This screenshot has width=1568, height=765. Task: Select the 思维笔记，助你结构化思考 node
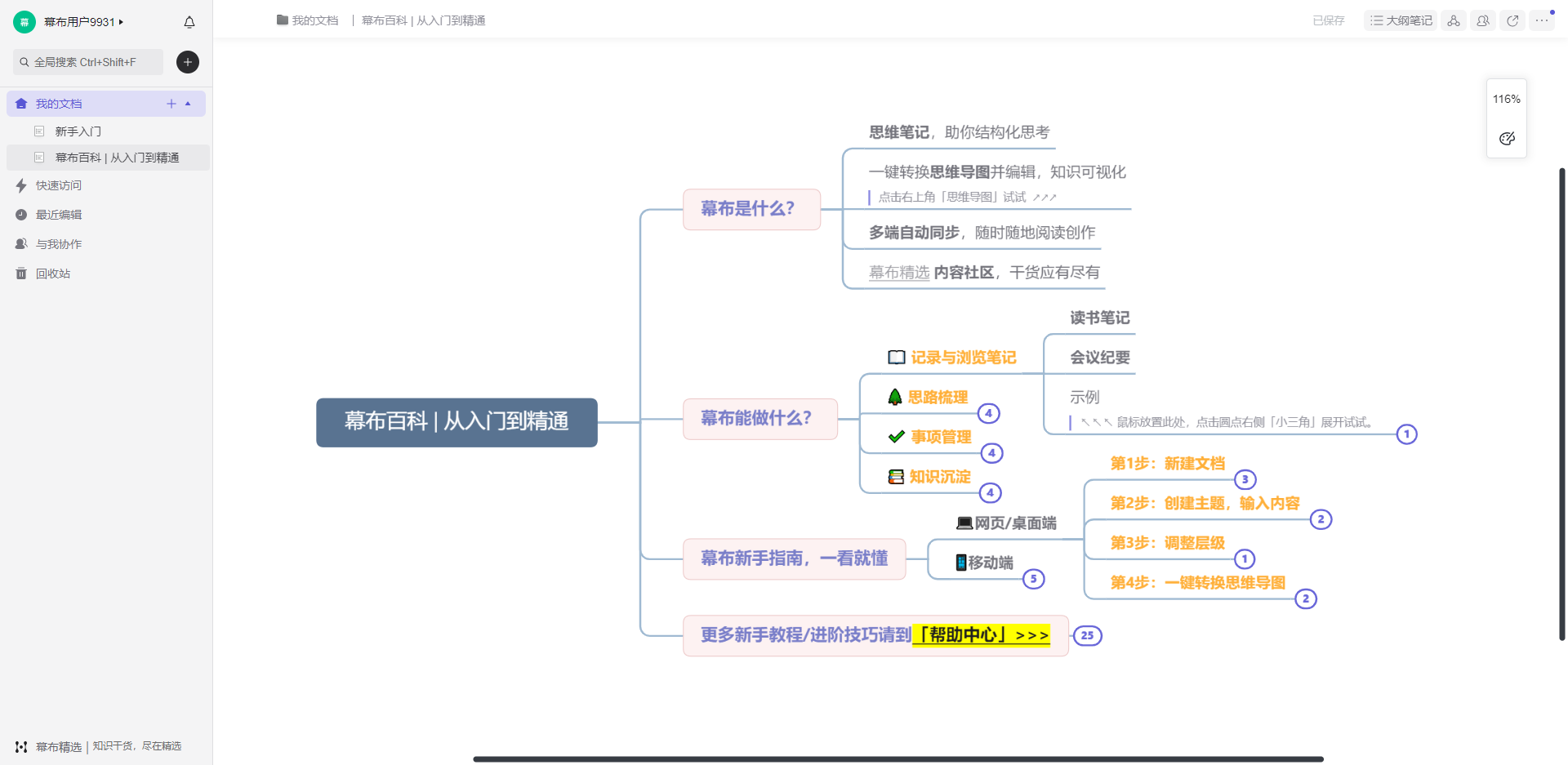tap(960, 132)
